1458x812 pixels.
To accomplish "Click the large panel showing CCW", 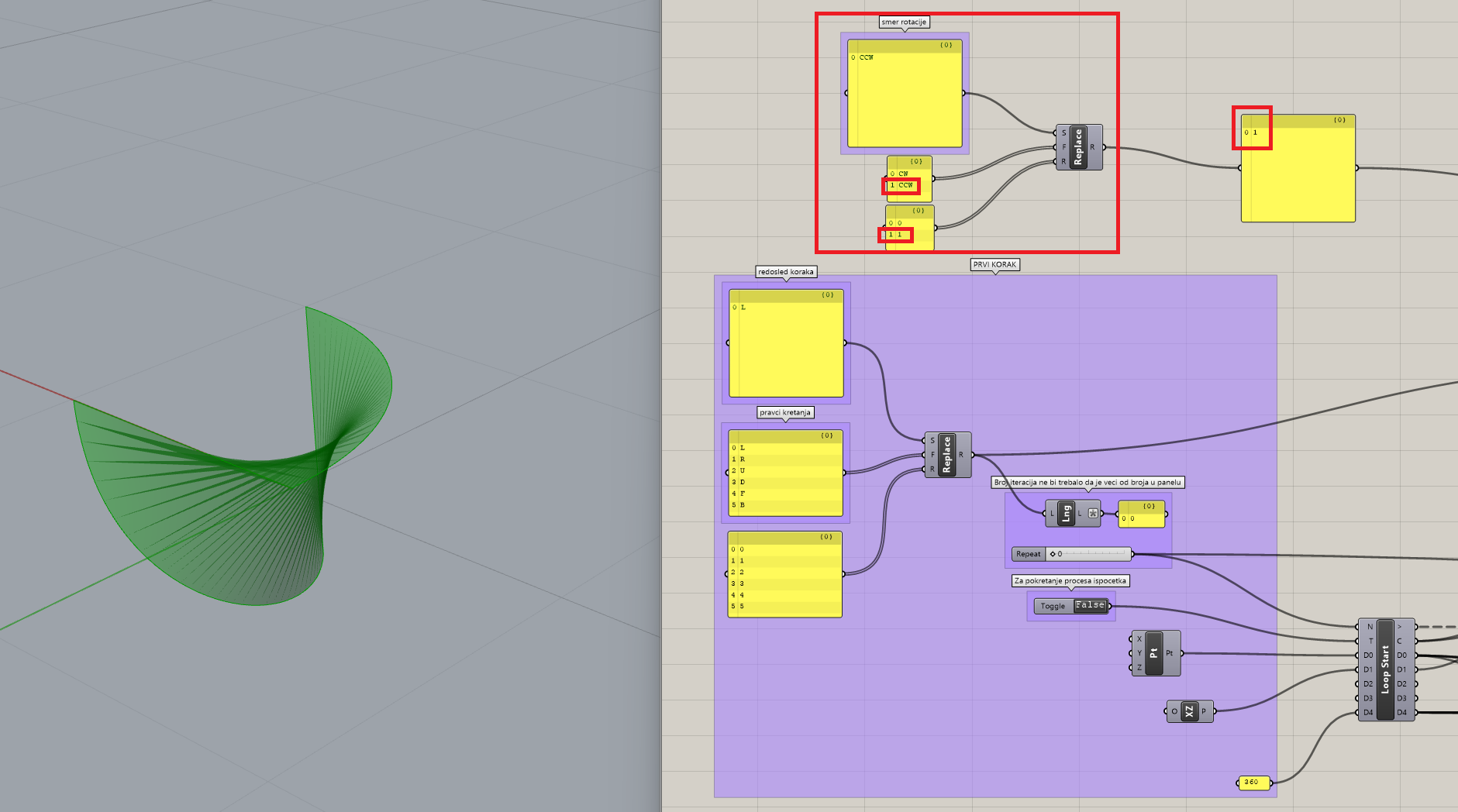I will [x=904, y=101].
